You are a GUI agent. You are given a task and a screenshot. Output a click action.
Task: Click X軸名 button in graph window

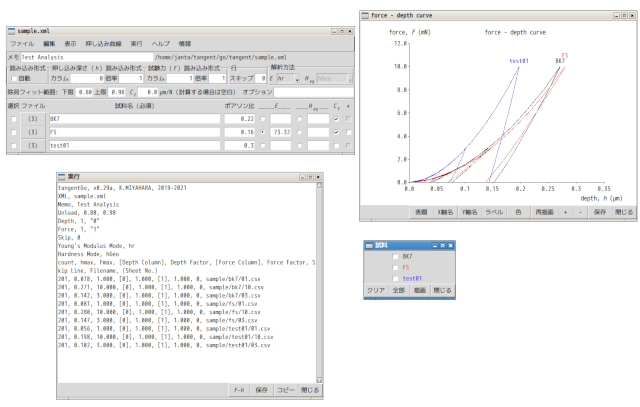(445, 212)
